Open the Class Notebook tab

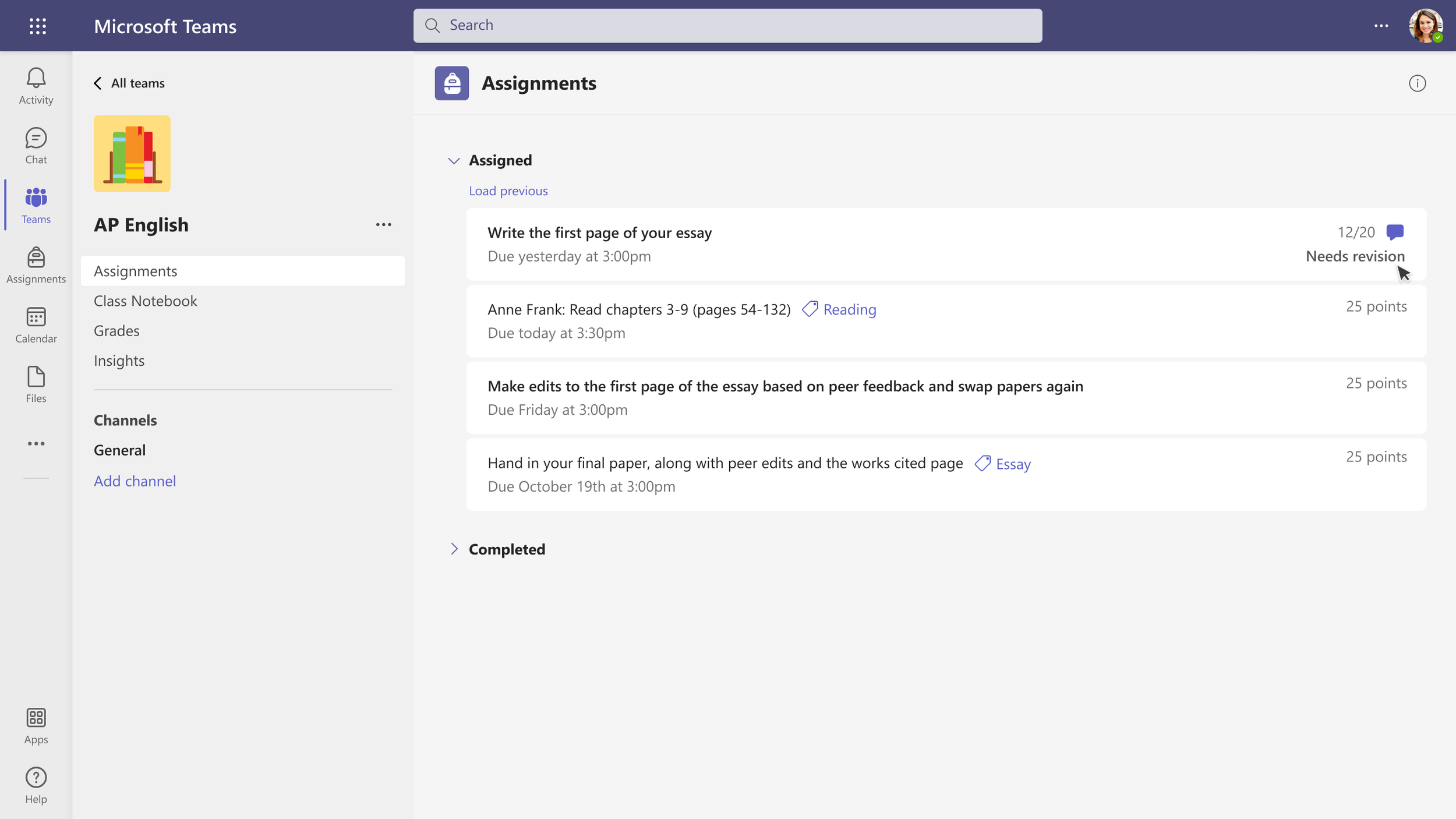(145, 301)
